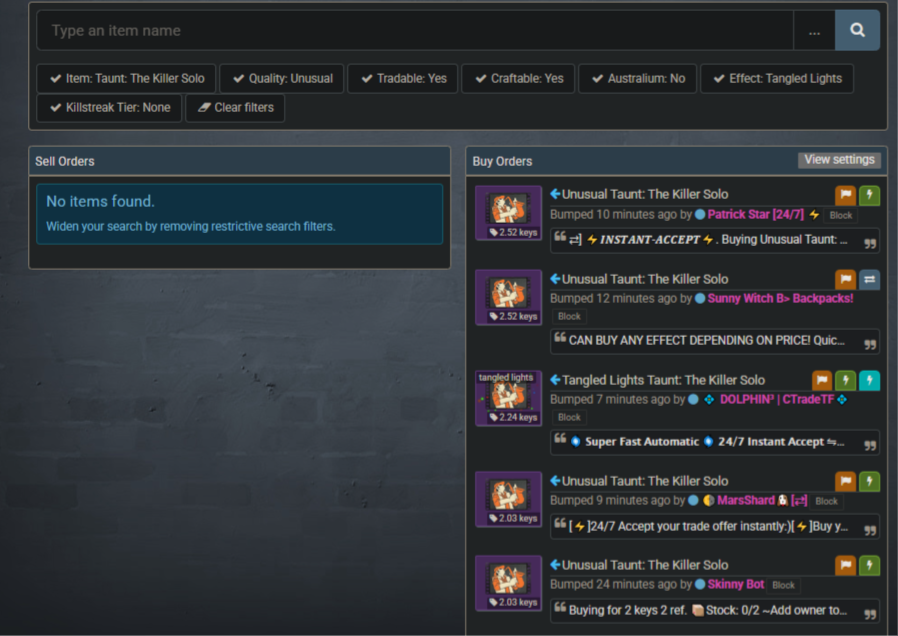The height and width of the screenshot is (636, 898).
Task: Click the 'No items found.' notice
Action: click(239, 214)
